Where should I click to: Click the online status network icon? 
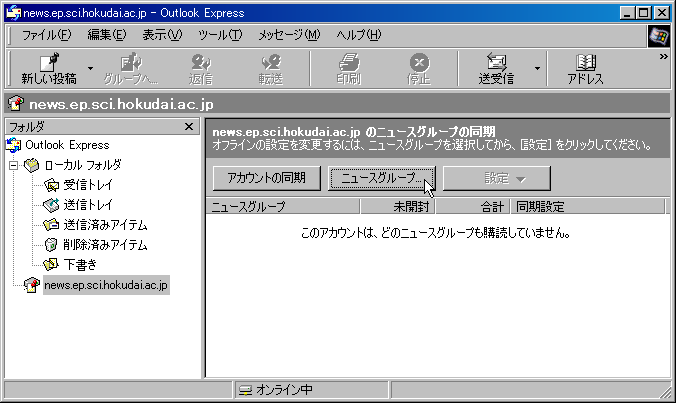pos(245,390)
